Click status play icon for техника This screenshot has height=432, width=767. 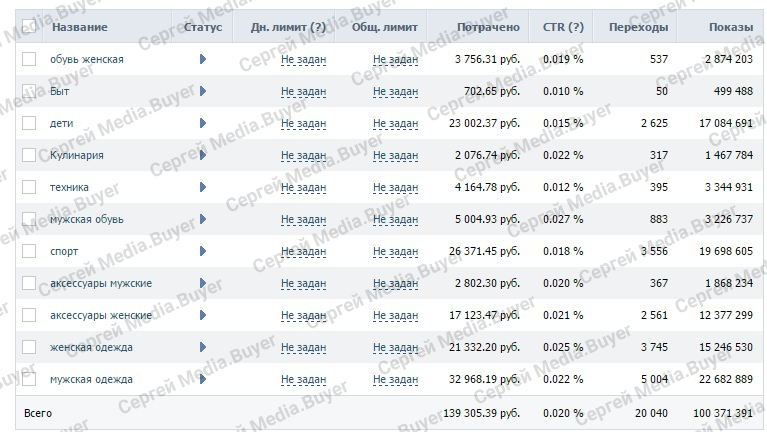(x=203, y=187)
